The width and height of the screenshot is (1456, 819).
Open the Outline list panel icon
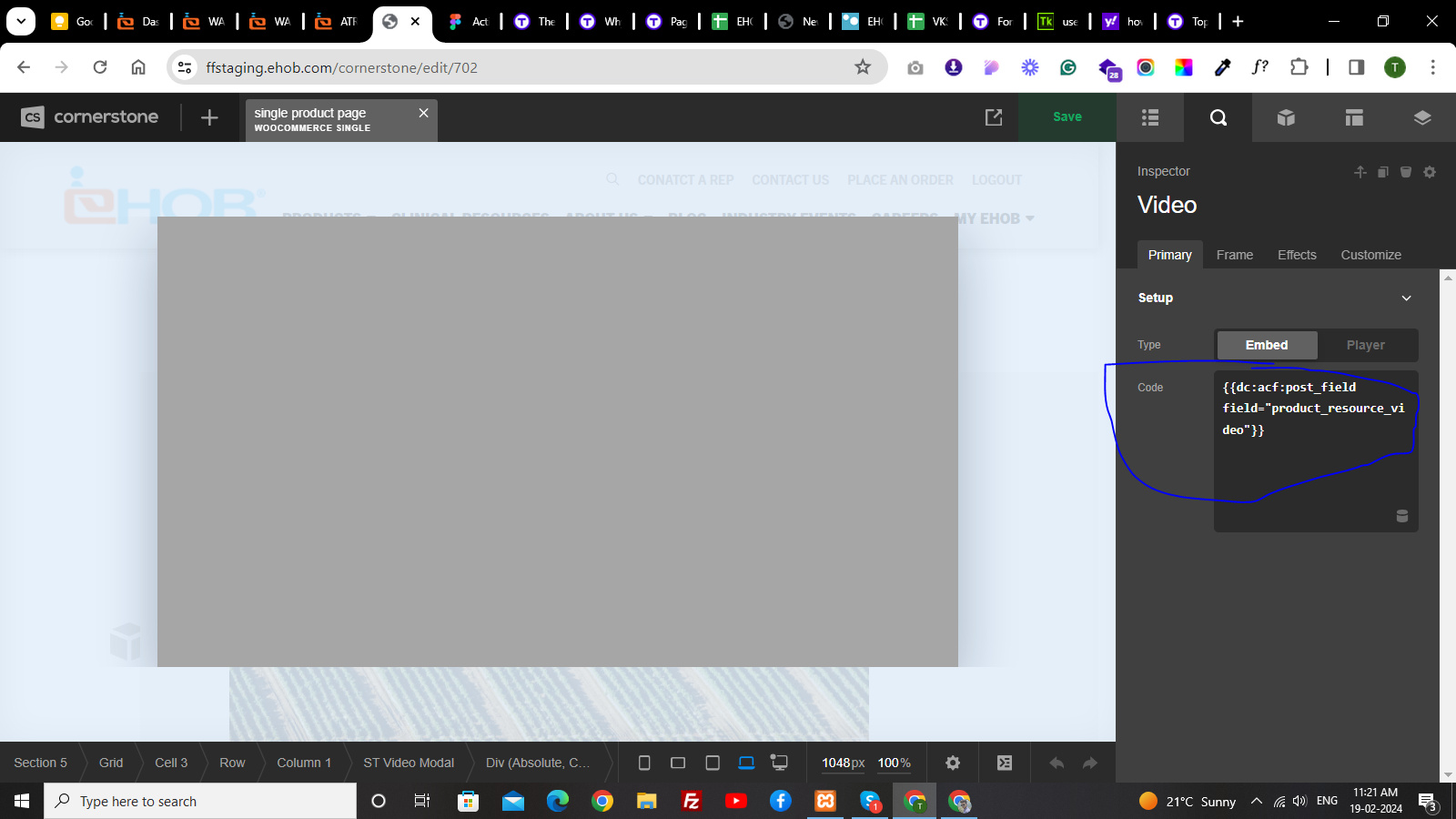[x=1150, y=117]
